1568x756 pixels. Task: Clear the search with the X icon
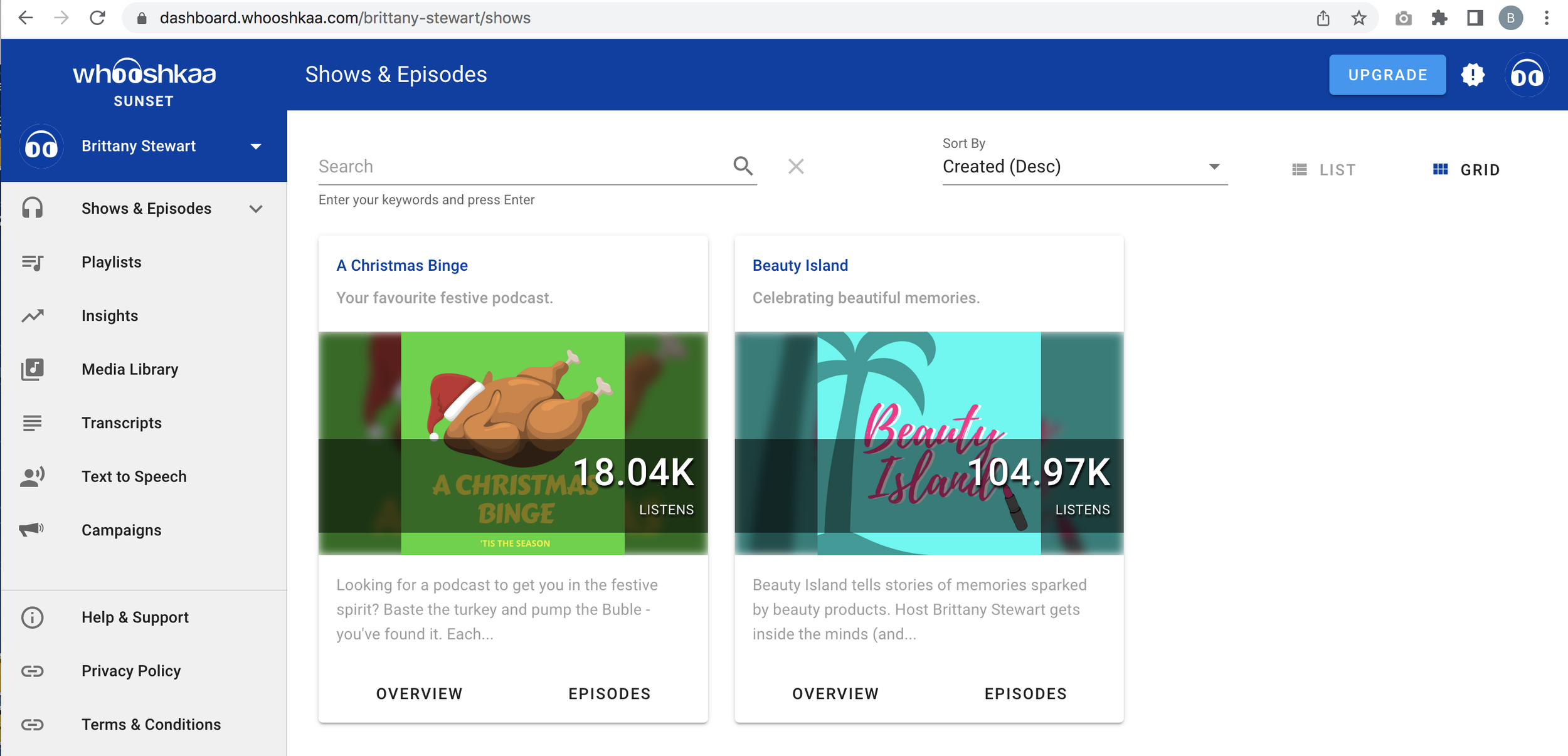(x=796, y=166)
